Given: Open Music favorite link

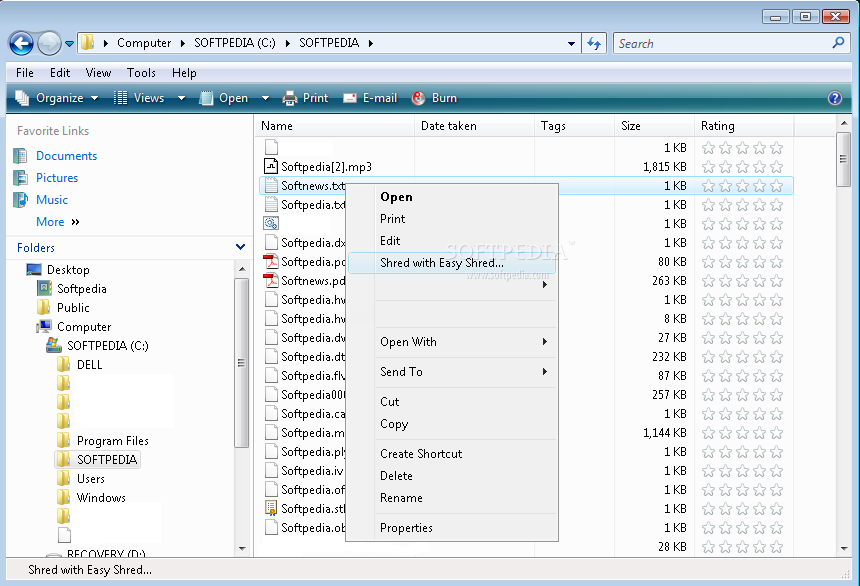Looking at the screenshot, I should [52, 200].
